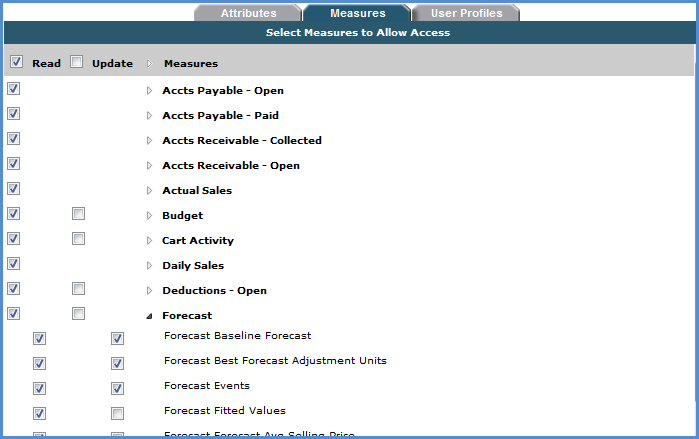Select Forecast Best Forecast Adjustment Units row
This screenshot has height=439, width=699.
[275, 361]
